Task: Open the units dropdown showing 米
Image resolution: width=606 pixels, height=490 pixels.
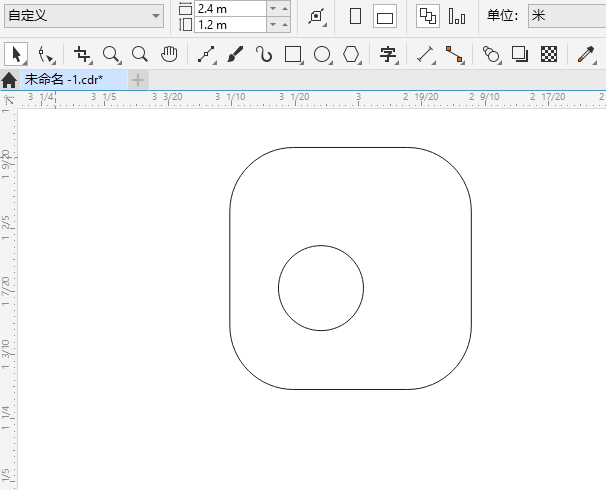Action: pyautogui.click(x=567, y=16)
